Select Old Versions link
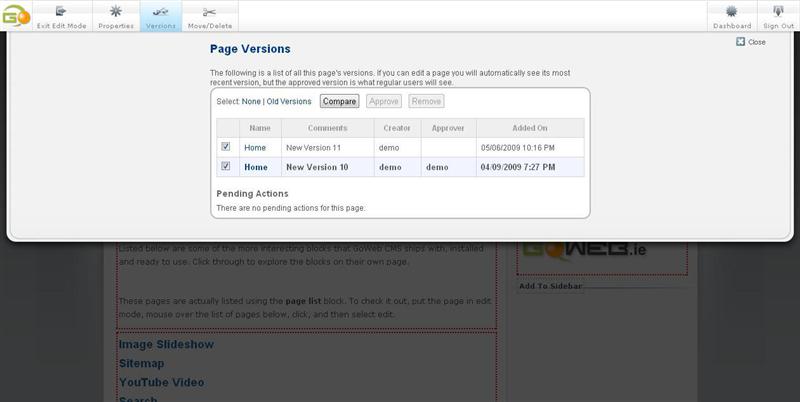Viewport: 800px width, 402px height. tap(289, 101)
